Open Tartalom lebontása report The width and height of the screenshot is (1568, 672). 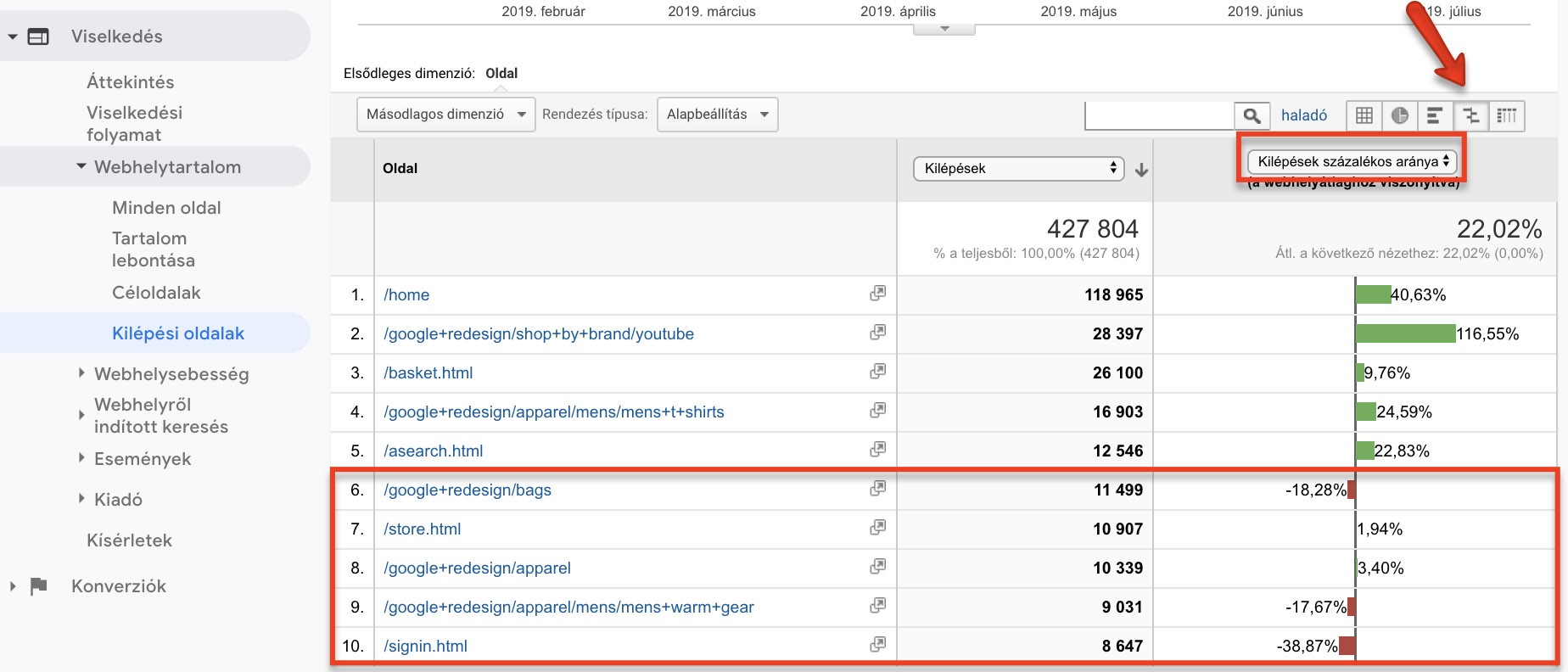click(154, 249)
